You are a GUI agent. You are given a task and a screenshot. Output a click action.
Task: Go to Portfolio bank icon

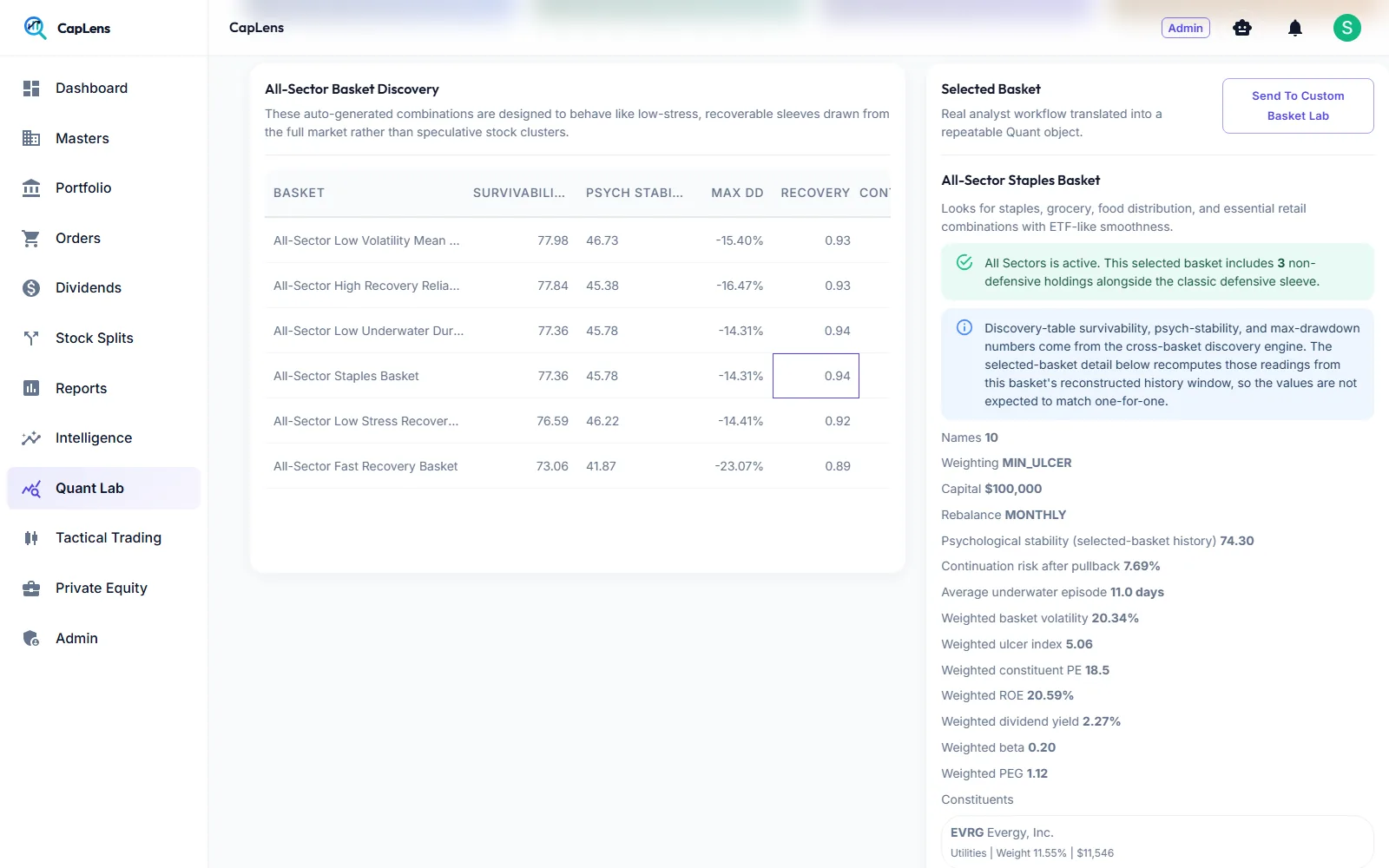[31, 187]
